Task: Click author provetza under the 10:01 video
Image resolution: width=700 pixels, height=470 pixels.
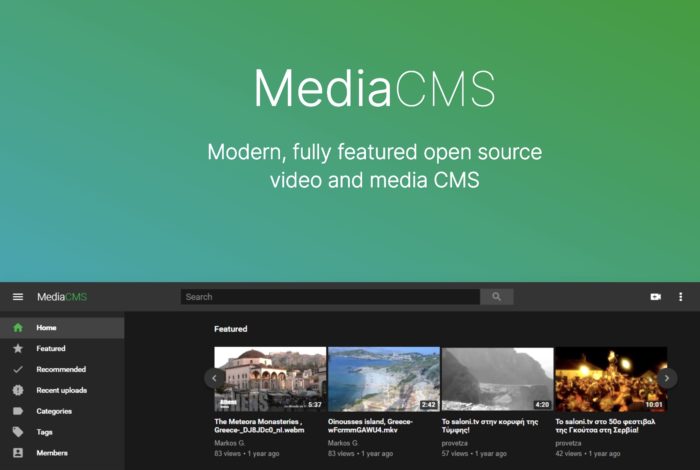Action: [x=568, y=443]
